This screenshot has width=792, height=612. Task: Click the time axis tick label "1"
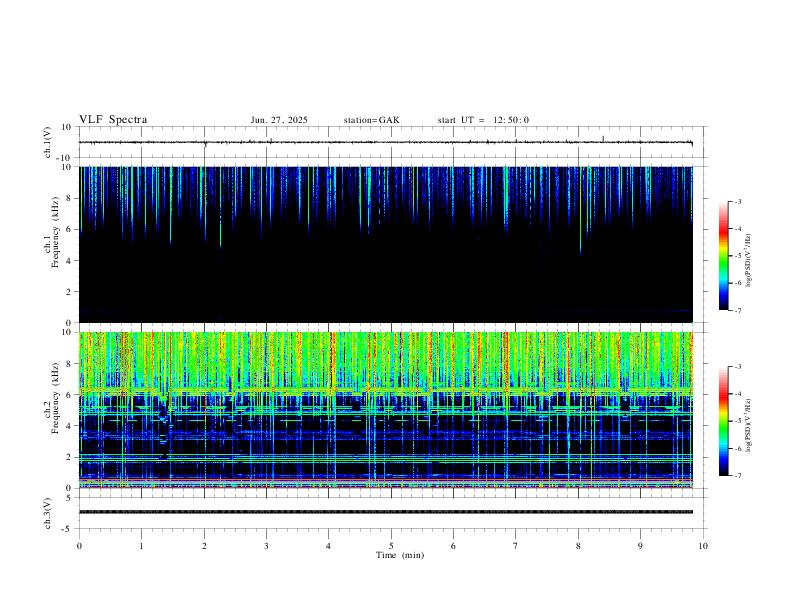pyautogui.click(x=141, y=546)
